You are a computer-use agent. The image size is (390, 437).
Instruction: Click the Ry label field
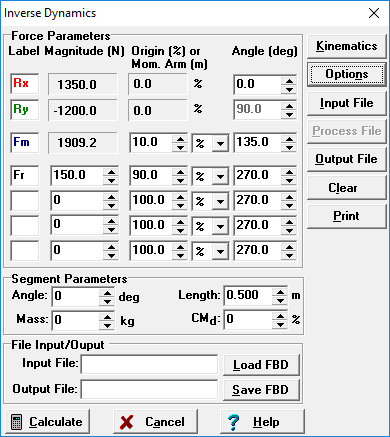tap(24, 110)
